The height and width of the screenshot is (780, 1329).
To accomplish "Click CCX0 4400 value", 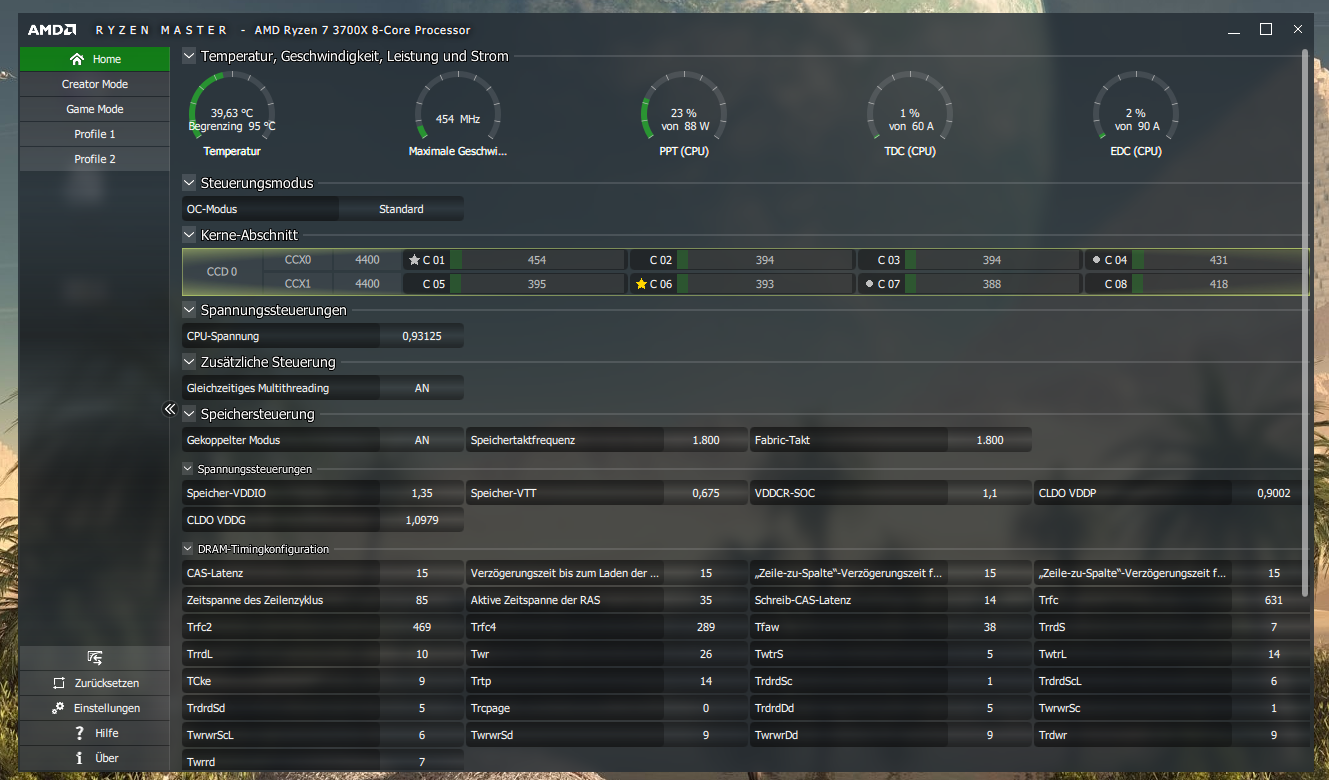I will [x=367, y=260].
